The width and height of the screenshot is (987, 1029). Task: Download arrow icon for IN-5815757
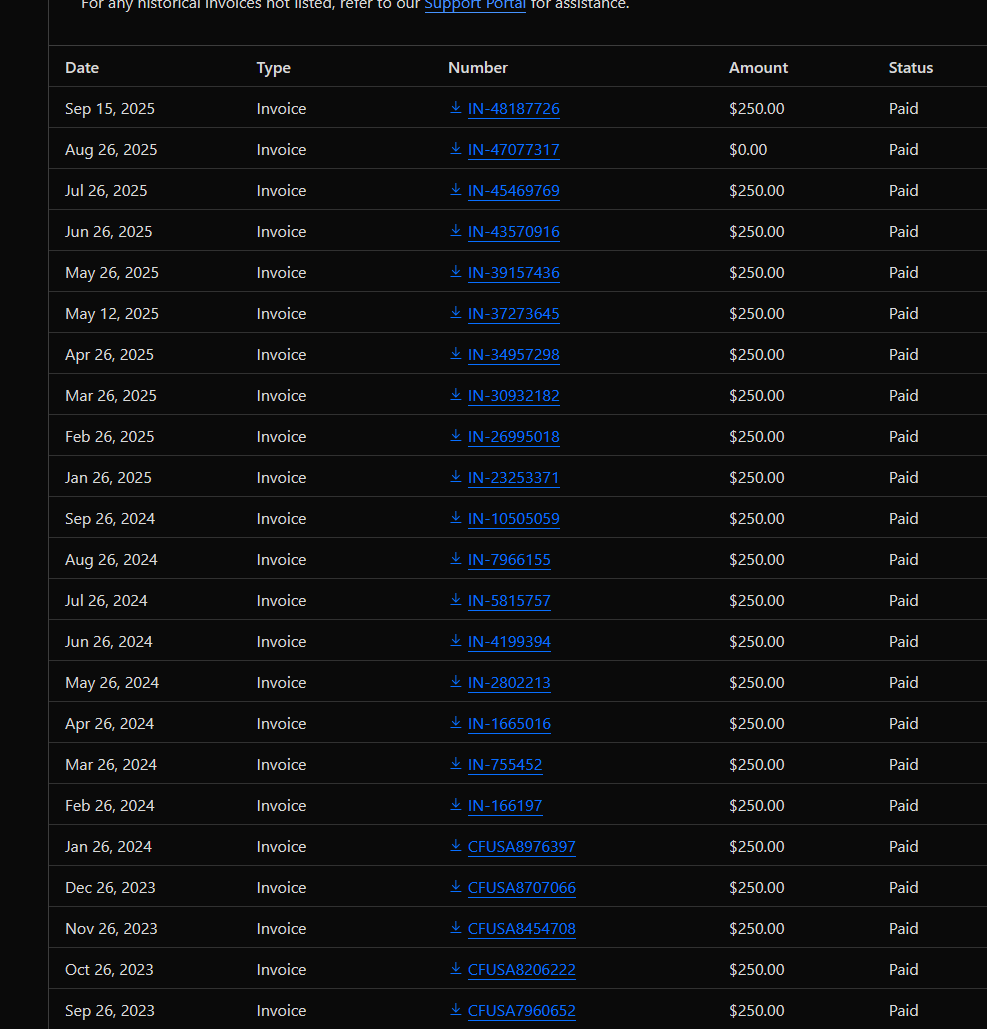point(455,600)
